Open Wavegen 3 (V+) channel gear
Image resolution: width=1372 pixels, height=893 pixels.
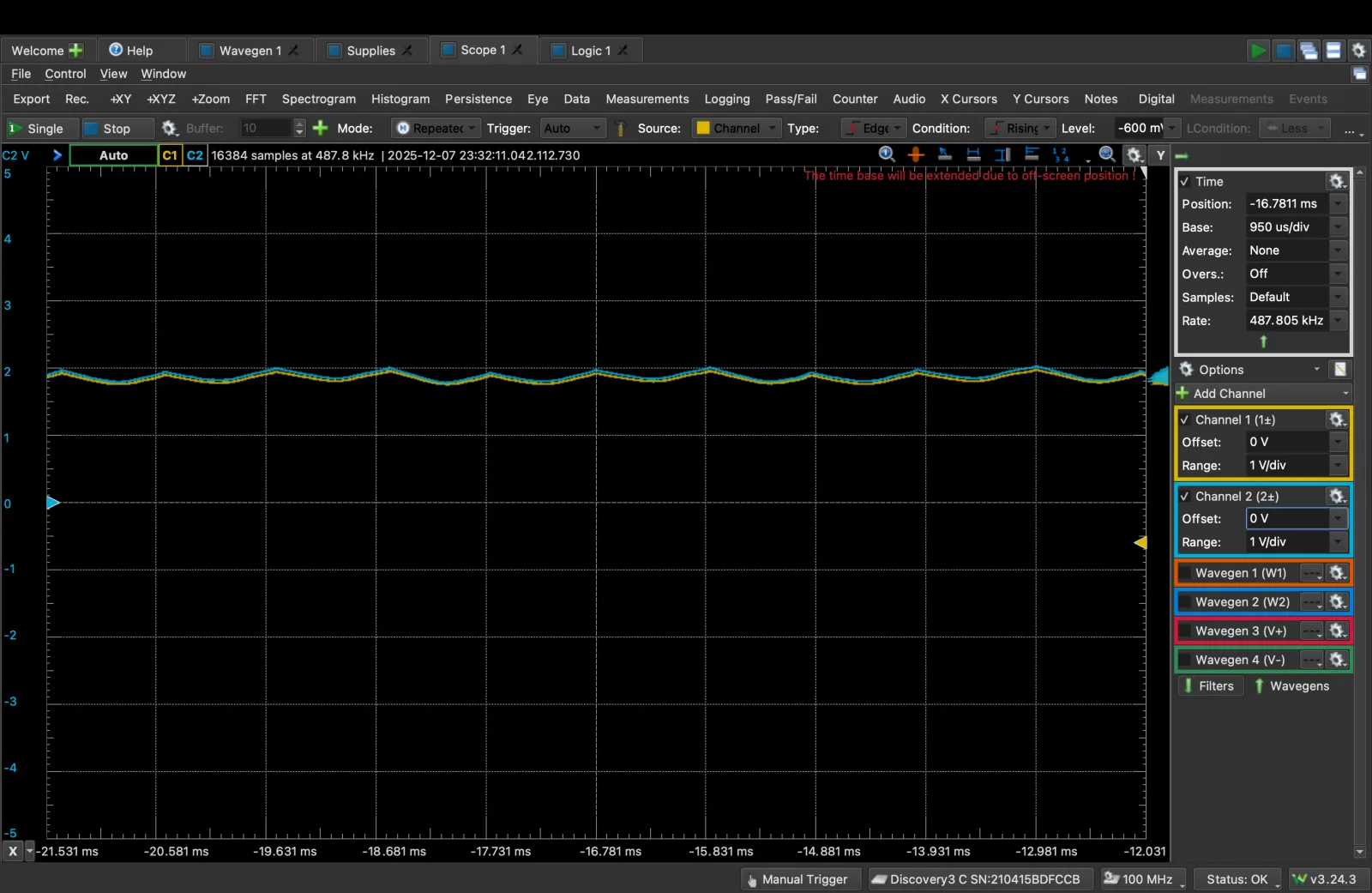[1337, 631]
